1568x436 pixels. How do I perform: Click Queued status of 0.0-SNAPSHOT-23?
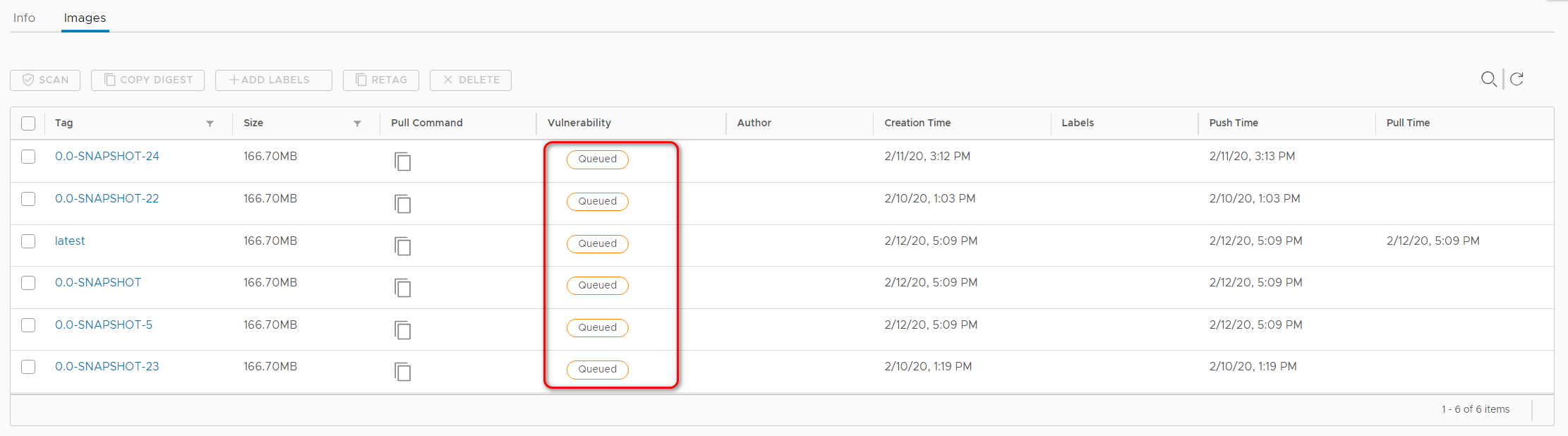[x=598, y=370]
